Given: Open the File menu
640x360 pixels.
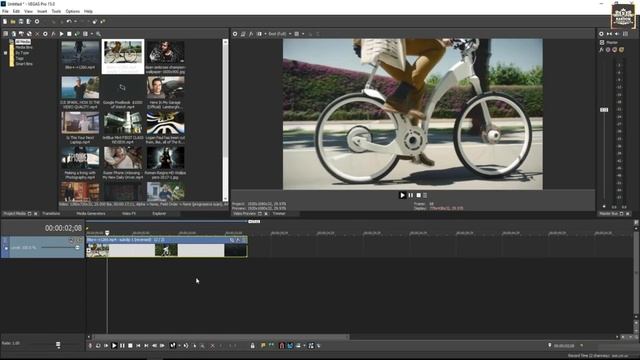Looking at the screenshot, I should click(5, 11).
